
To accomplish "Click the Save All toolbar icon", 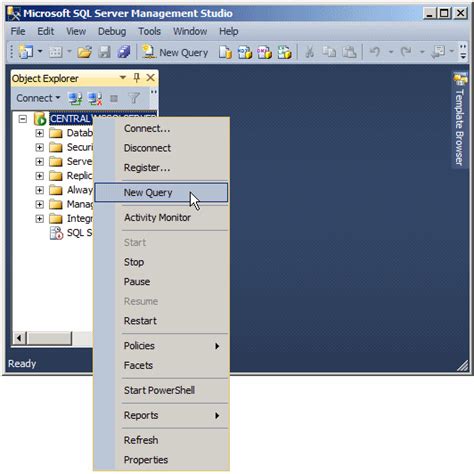I will [x=124, y=52].
